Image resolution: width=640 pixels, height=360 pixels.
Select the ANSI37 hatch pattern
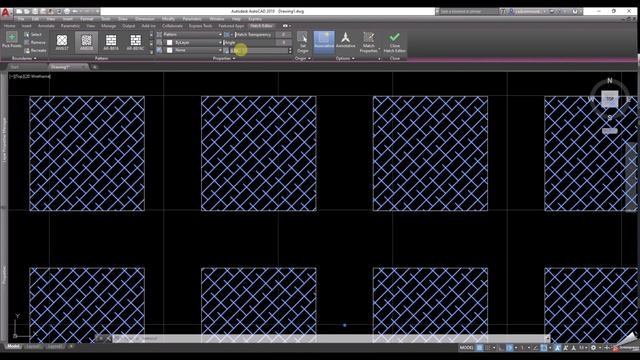[62, 42]
